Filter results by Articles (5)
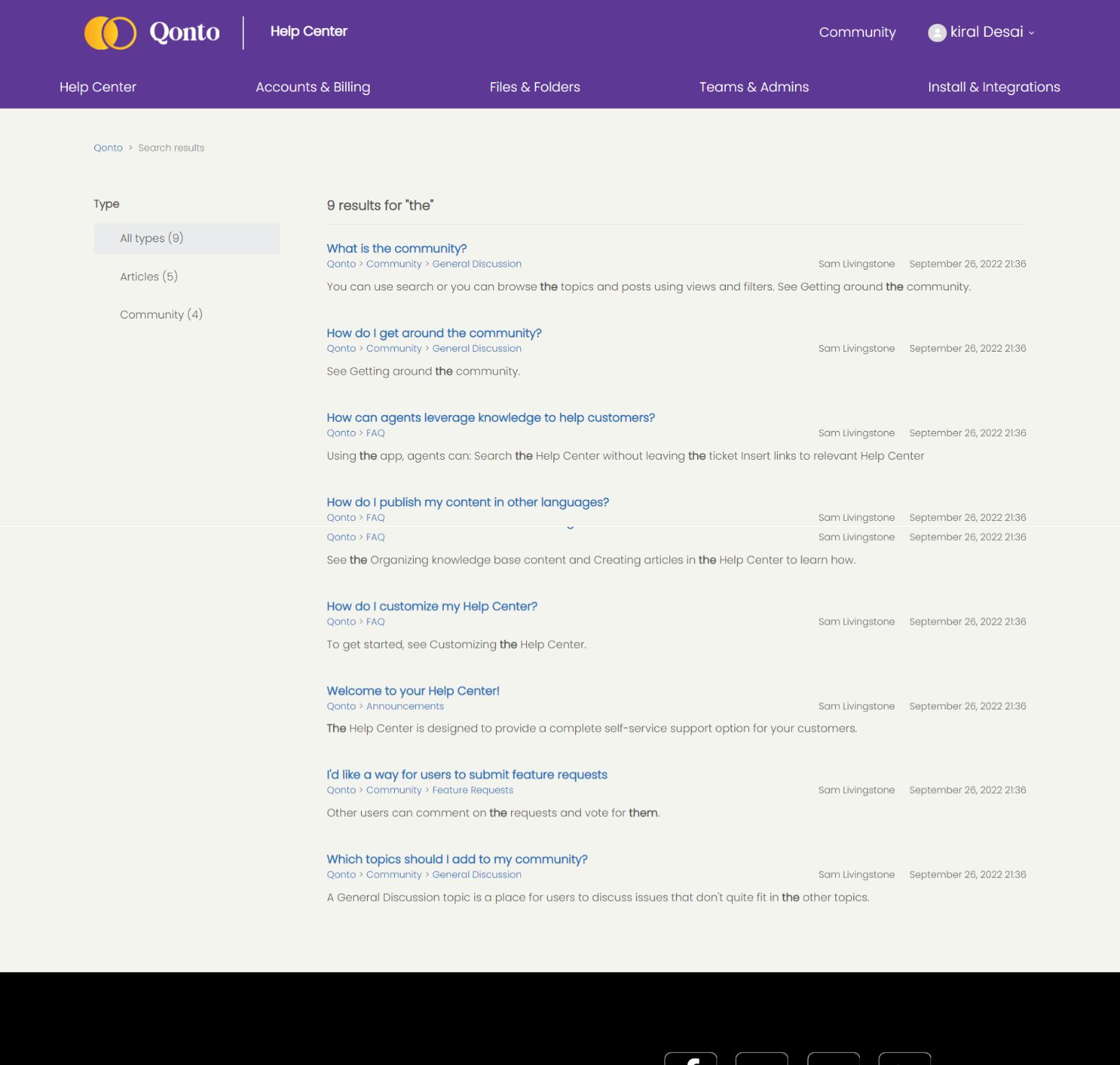 click(x=148, y=277)
